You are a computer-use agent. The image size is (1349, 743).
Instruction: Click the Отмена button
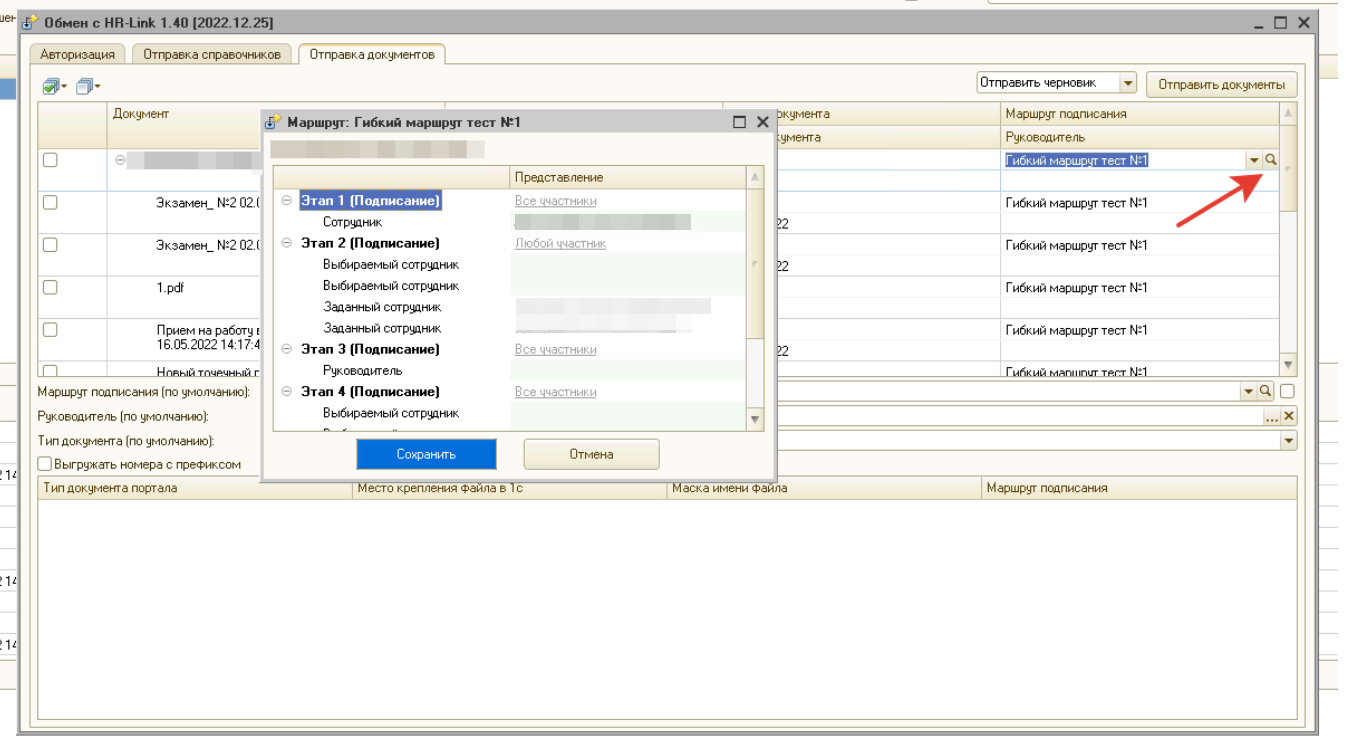591,454
